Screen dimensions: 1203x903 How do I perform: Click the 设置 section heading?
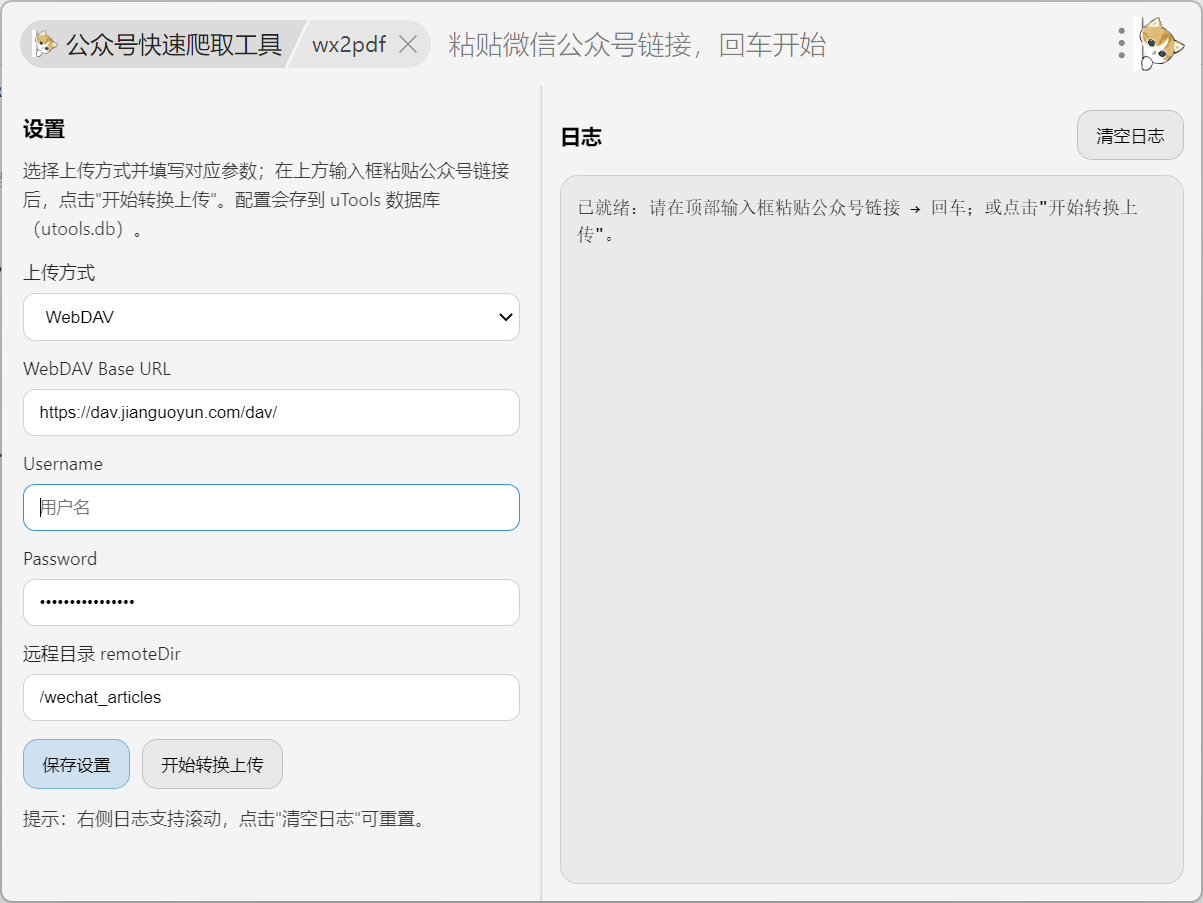pyautogui.click(x=44, y=129)
